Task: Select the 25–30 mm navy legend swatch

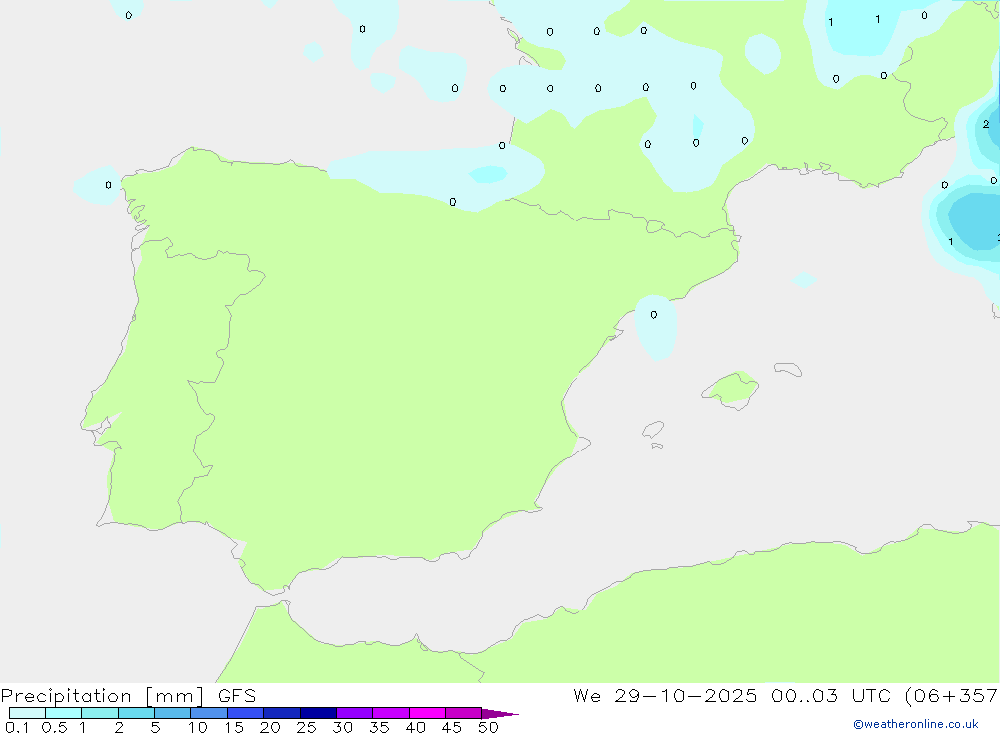Action: 318,713
